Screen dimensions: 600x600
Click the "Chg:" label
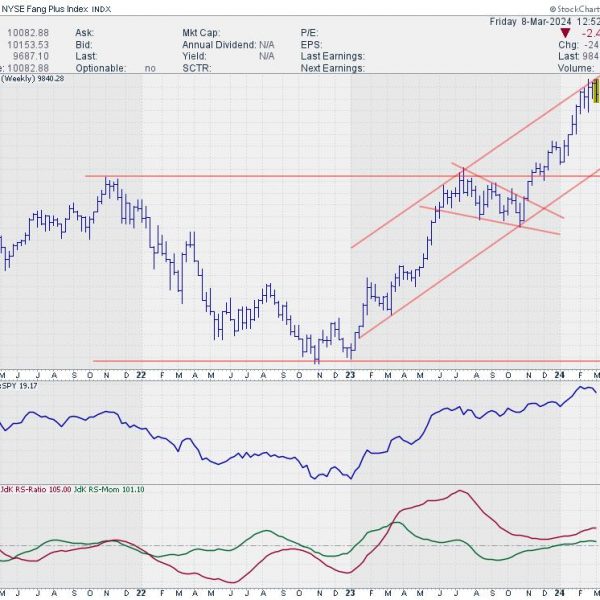[x=568, y=45]
